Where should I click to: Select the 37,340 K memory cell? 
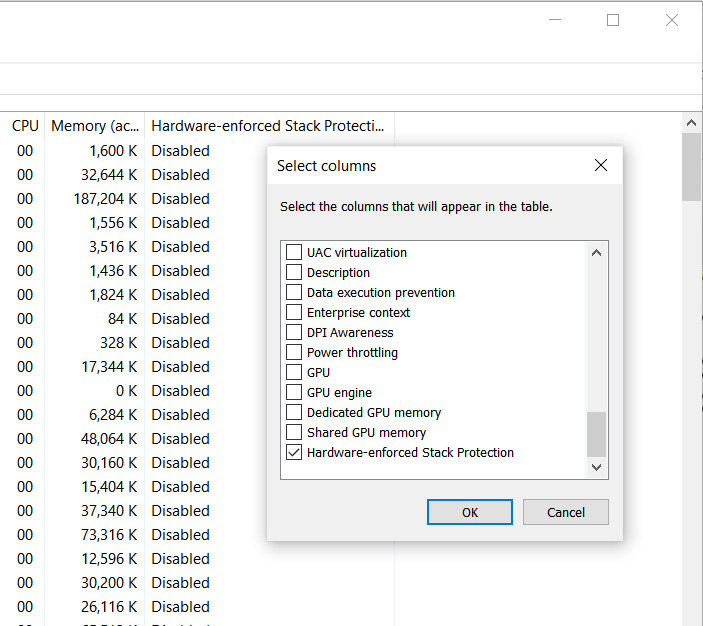pyautogui.click(x=109, y=511)
